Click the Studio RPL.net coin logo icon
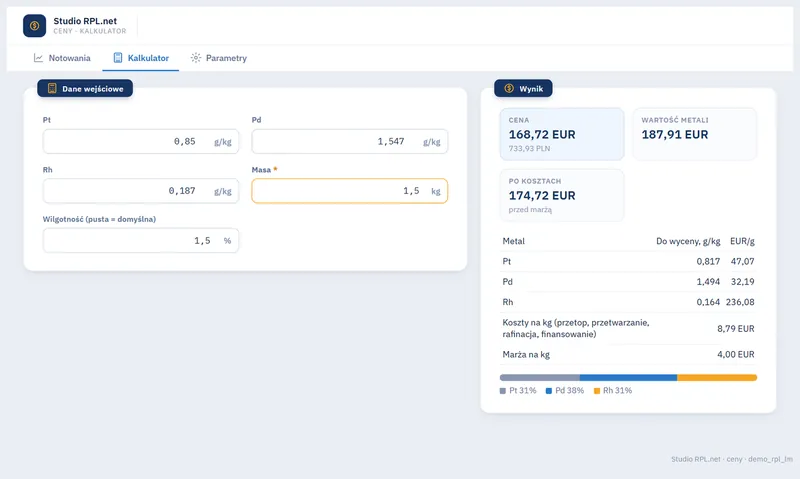The image size is (800, 479). point(34,26)
